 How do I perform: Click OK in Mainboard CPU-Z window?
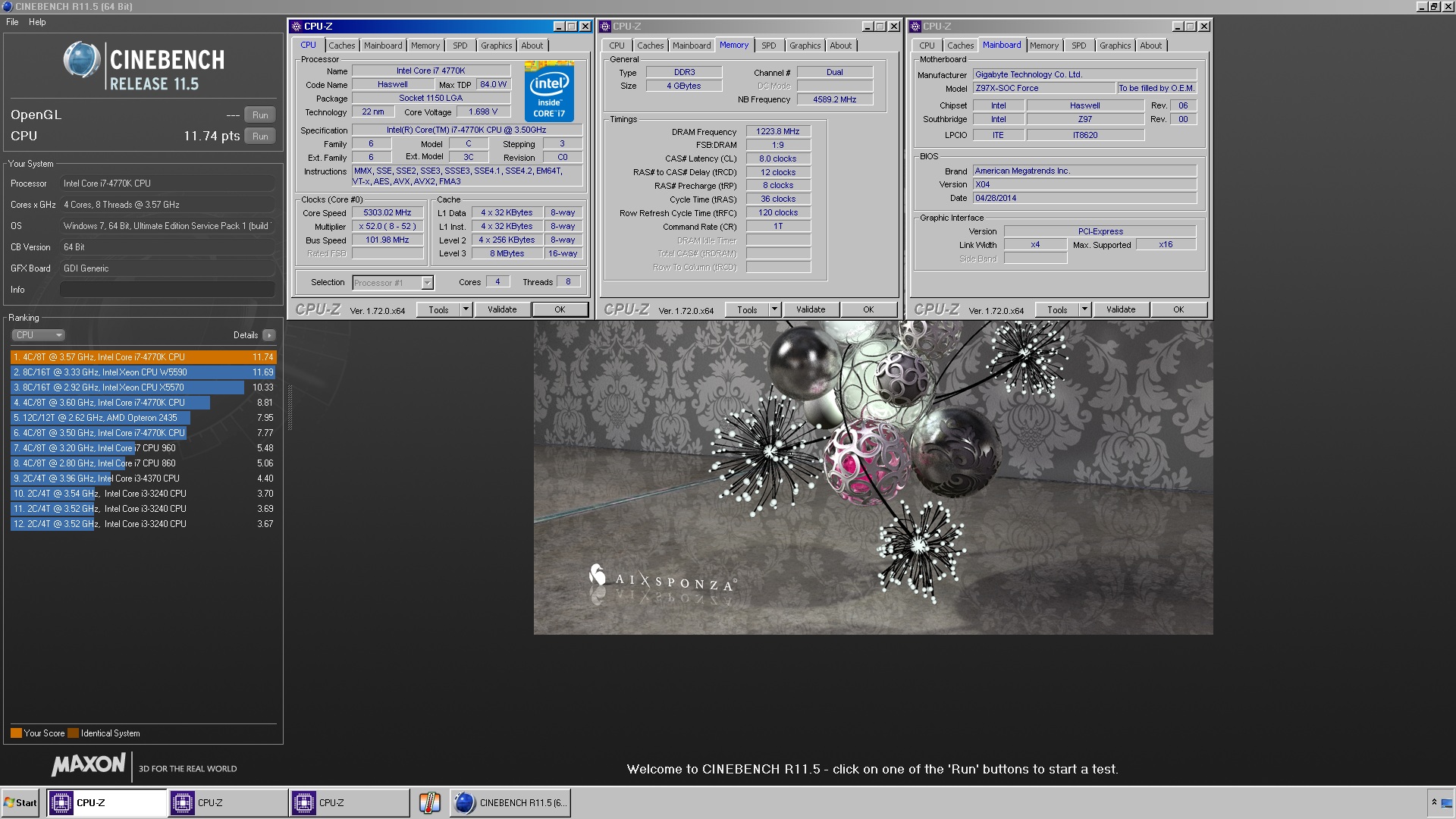1178,309
